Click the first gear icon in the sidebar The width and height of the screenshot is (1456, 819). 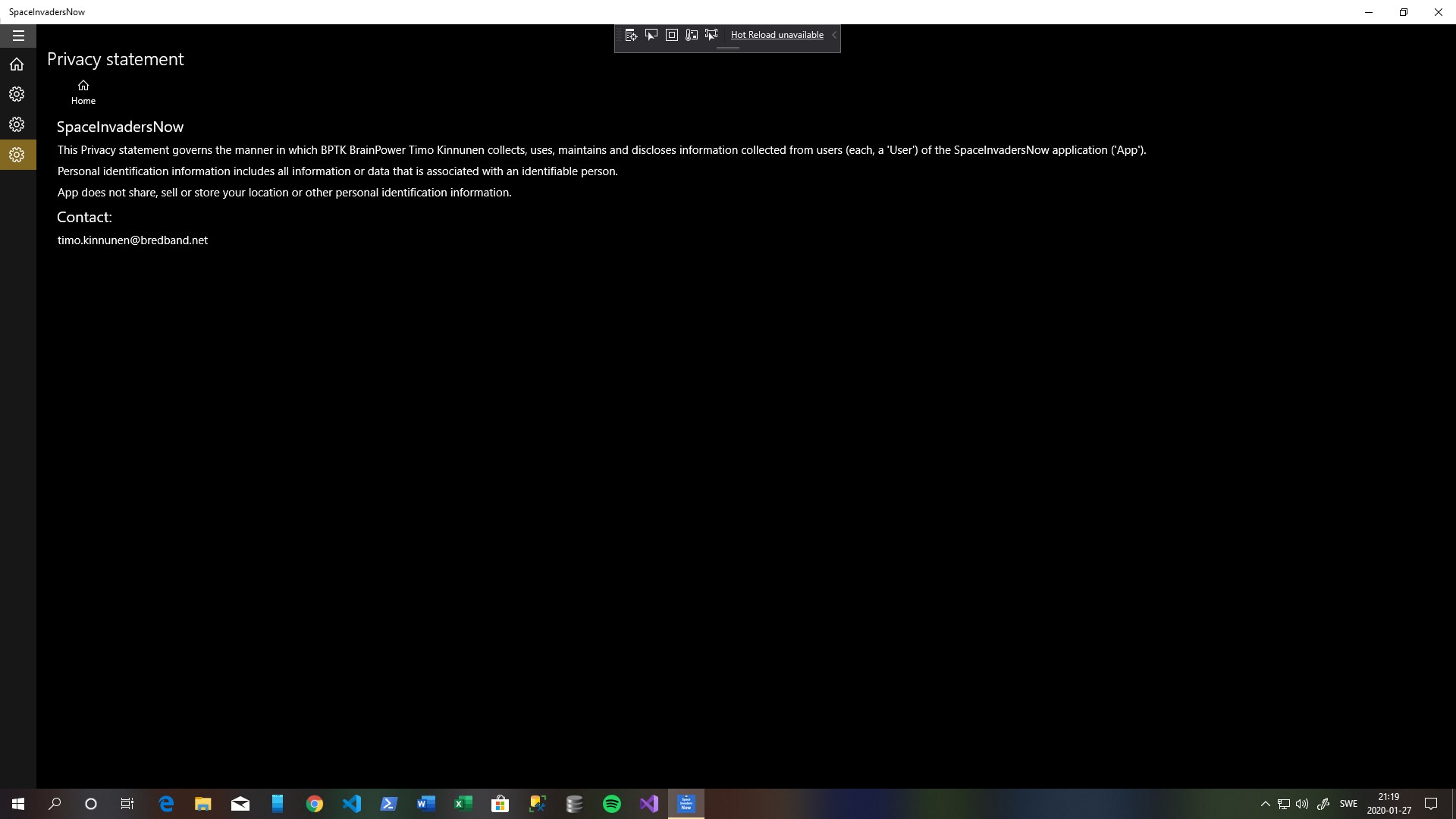[x=17, y=94]
